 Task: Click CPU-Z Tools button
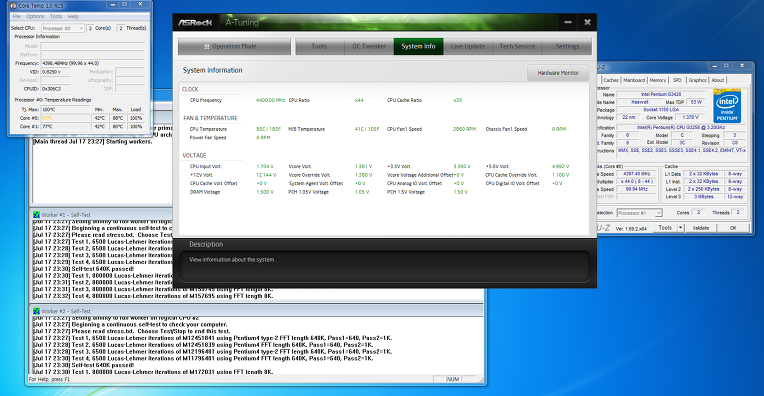coord(665,227)
